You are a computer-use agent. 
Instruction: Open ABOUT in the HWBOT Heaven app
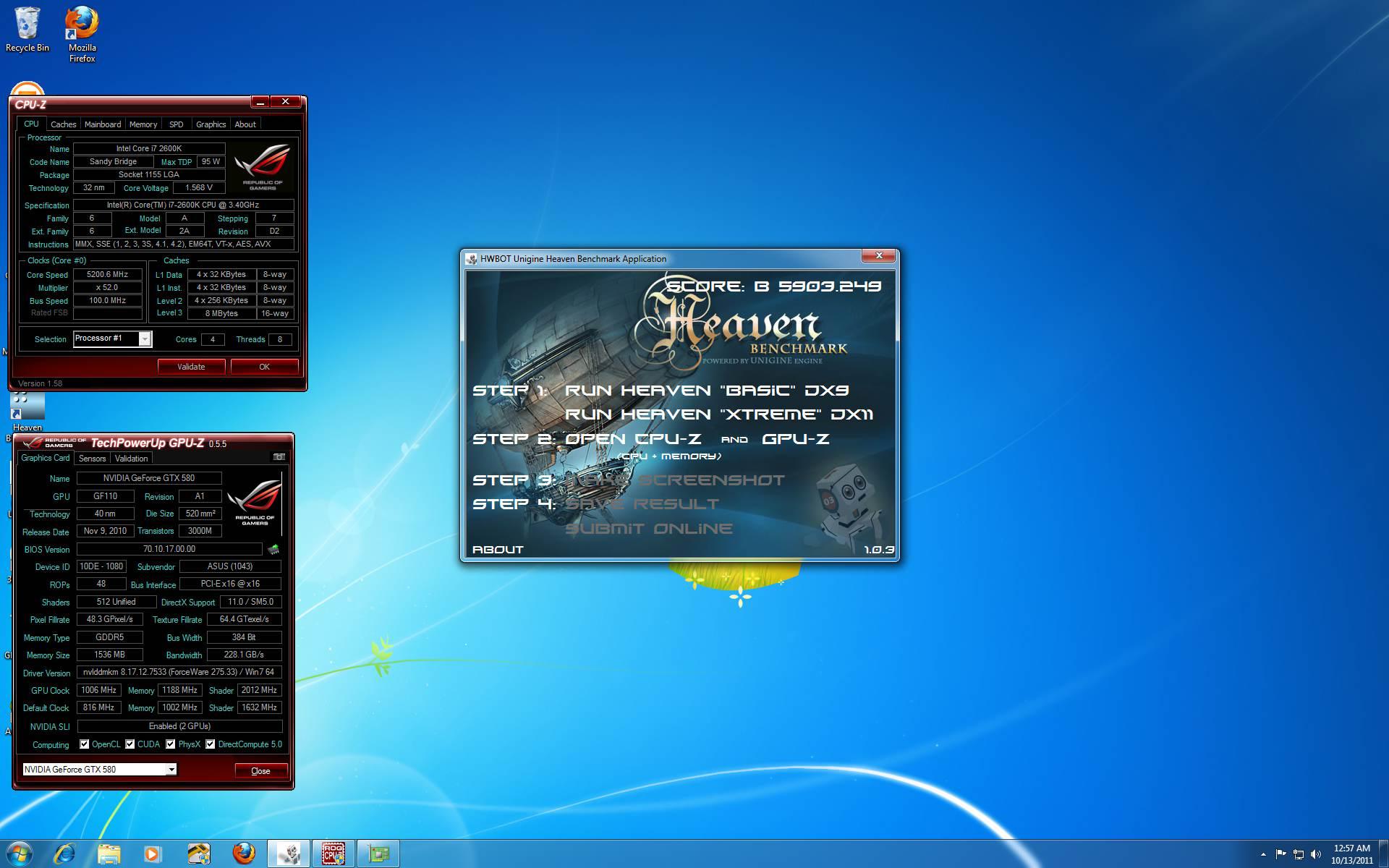(x=498, y=550)
